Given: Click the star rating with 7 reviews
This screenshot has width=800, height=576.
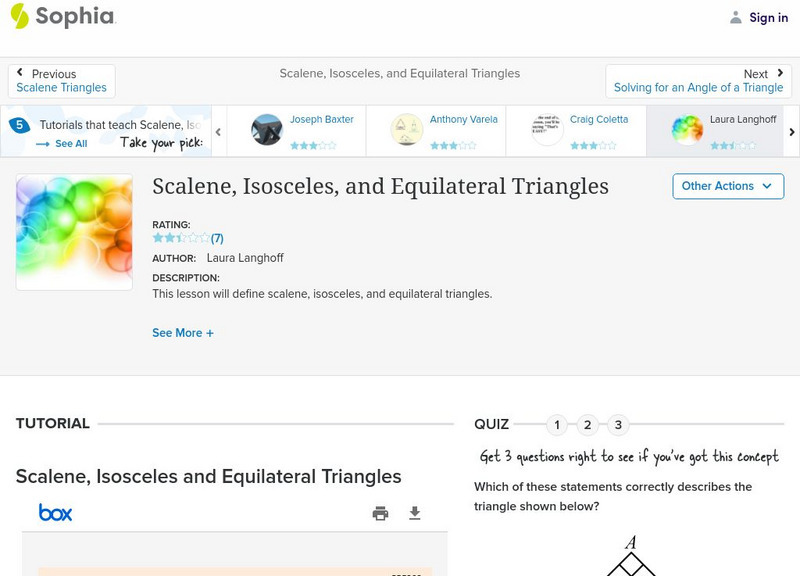Looking at the screenshot, I should tap(187, 238).
